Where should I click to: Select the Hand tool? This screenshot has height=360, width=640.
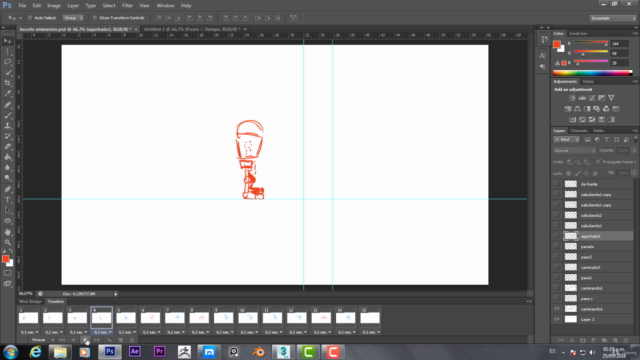(7, 231)
